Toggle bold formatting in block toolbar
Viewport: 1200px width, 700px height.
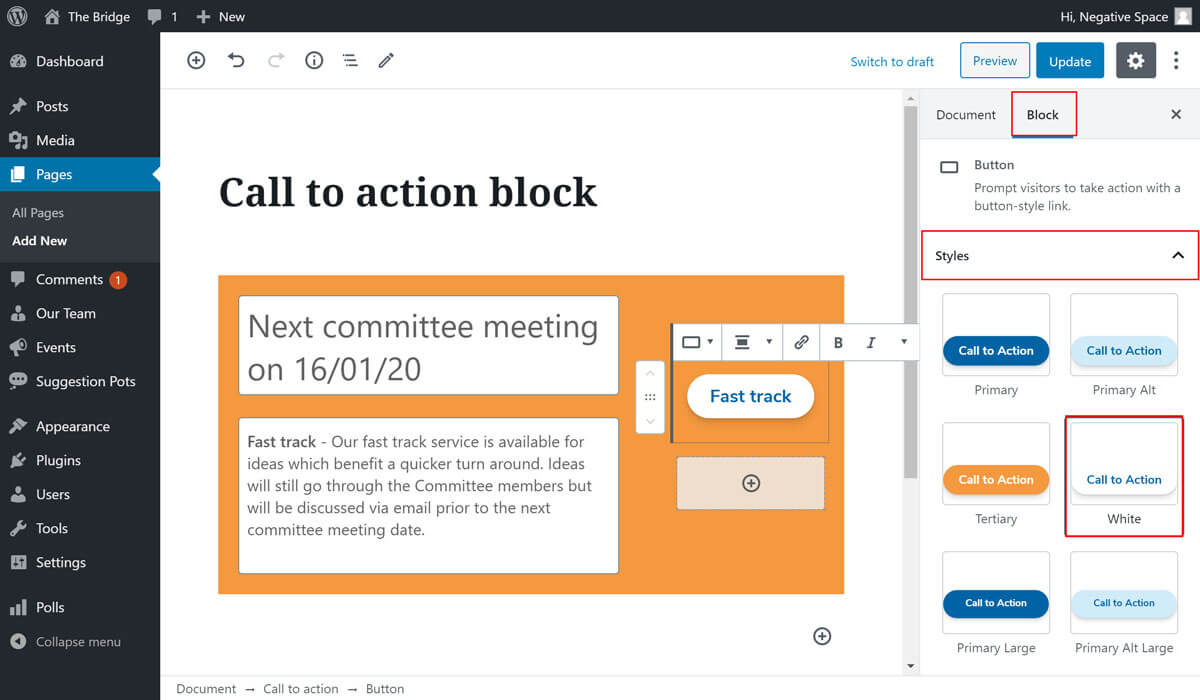tap(838, 342)
